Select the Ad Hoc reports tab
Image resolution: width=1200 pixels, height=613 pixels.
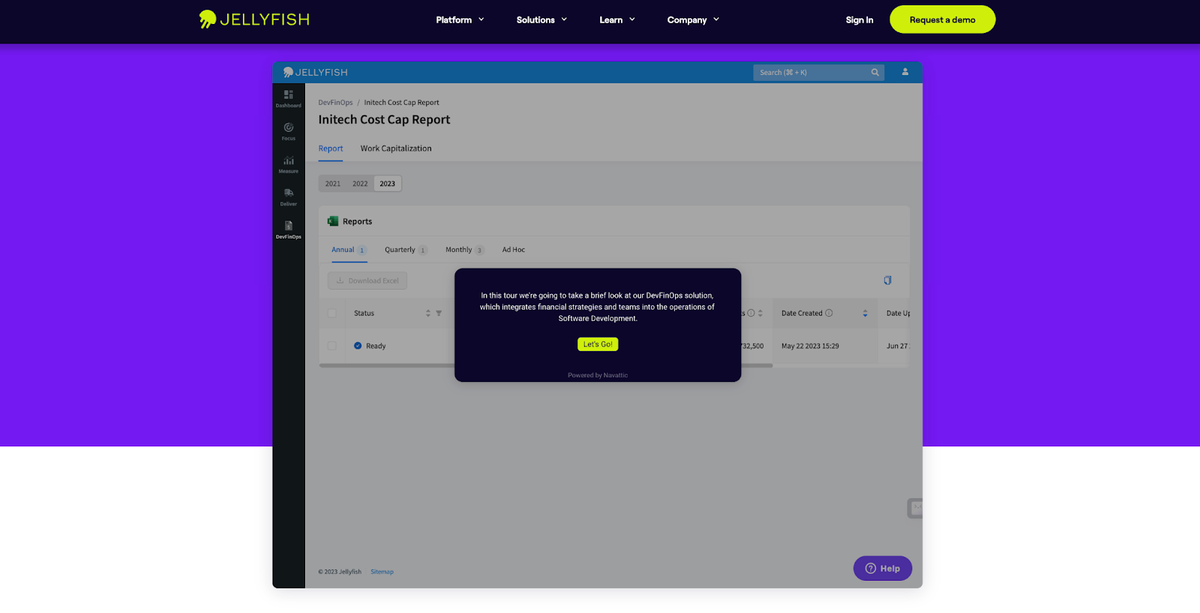(x=514, y=249)
